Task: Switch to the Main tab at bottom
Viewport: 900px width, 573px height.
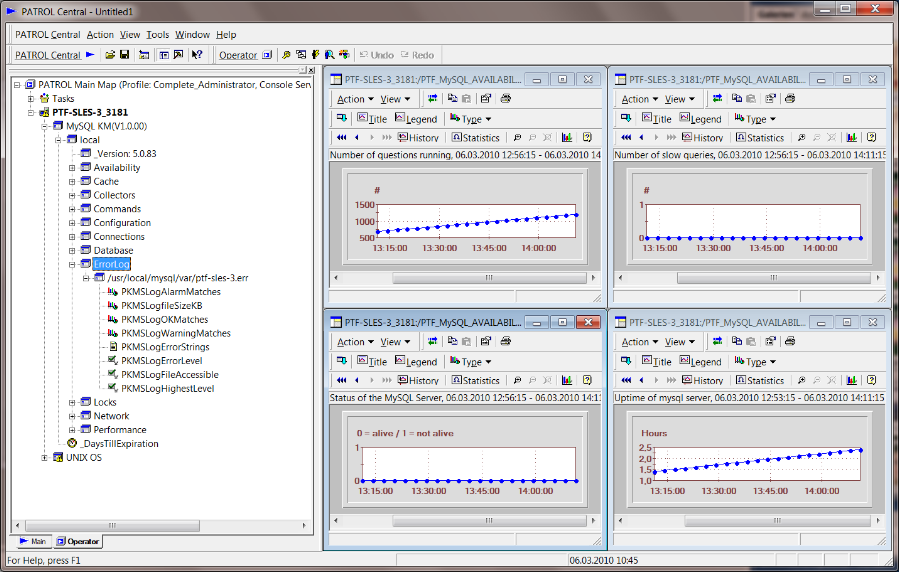Action: 32,541
